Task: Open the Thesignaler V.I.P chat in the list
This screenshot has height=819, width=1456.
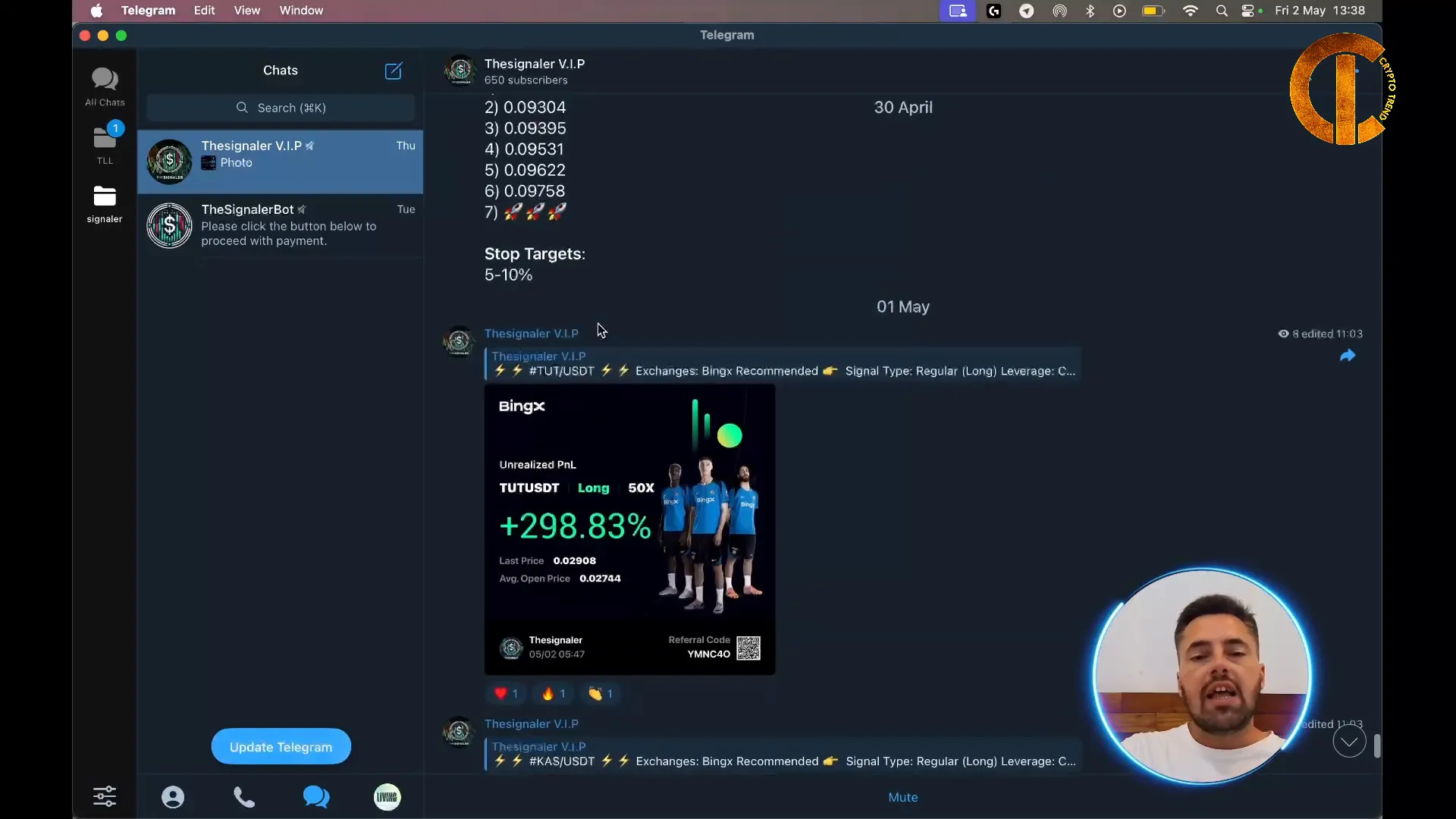Action: click(x=281, y=162)
